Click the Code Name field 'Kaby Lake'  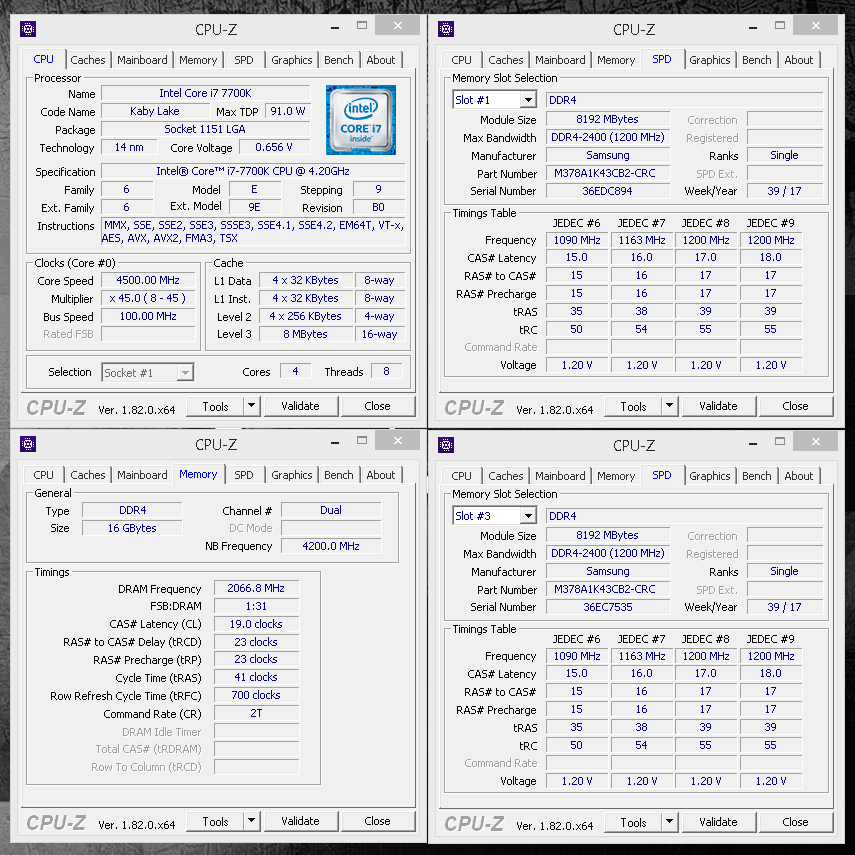pyautogui.click(x=155, y=111)
